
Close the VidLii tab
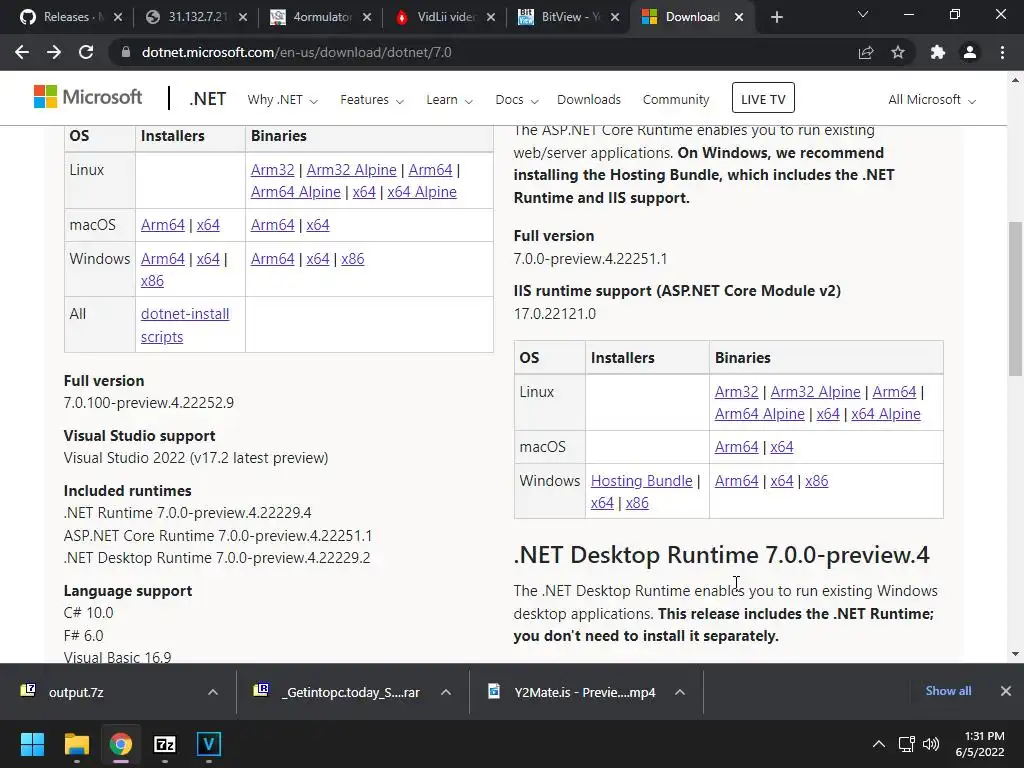(x=491, y=17)
